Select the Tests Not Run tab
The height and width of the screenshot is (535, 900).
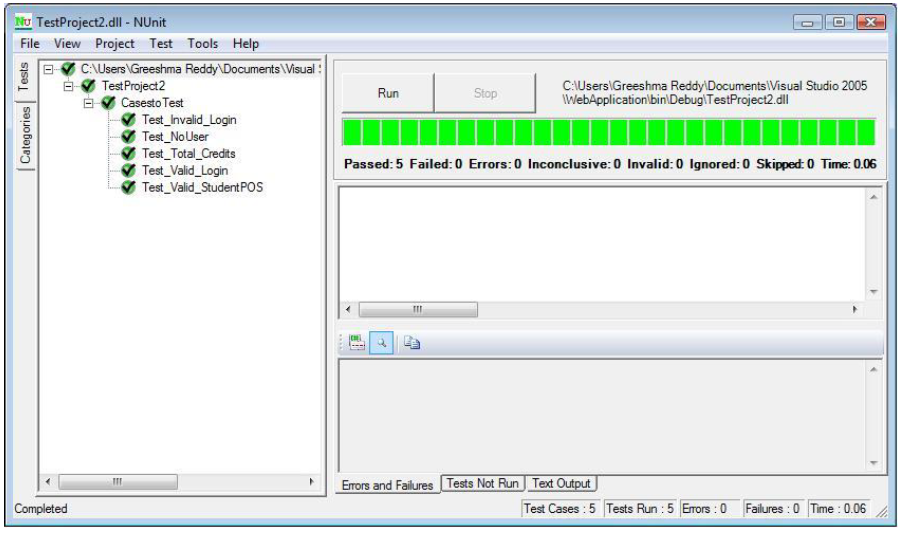(x=482, y=483)
